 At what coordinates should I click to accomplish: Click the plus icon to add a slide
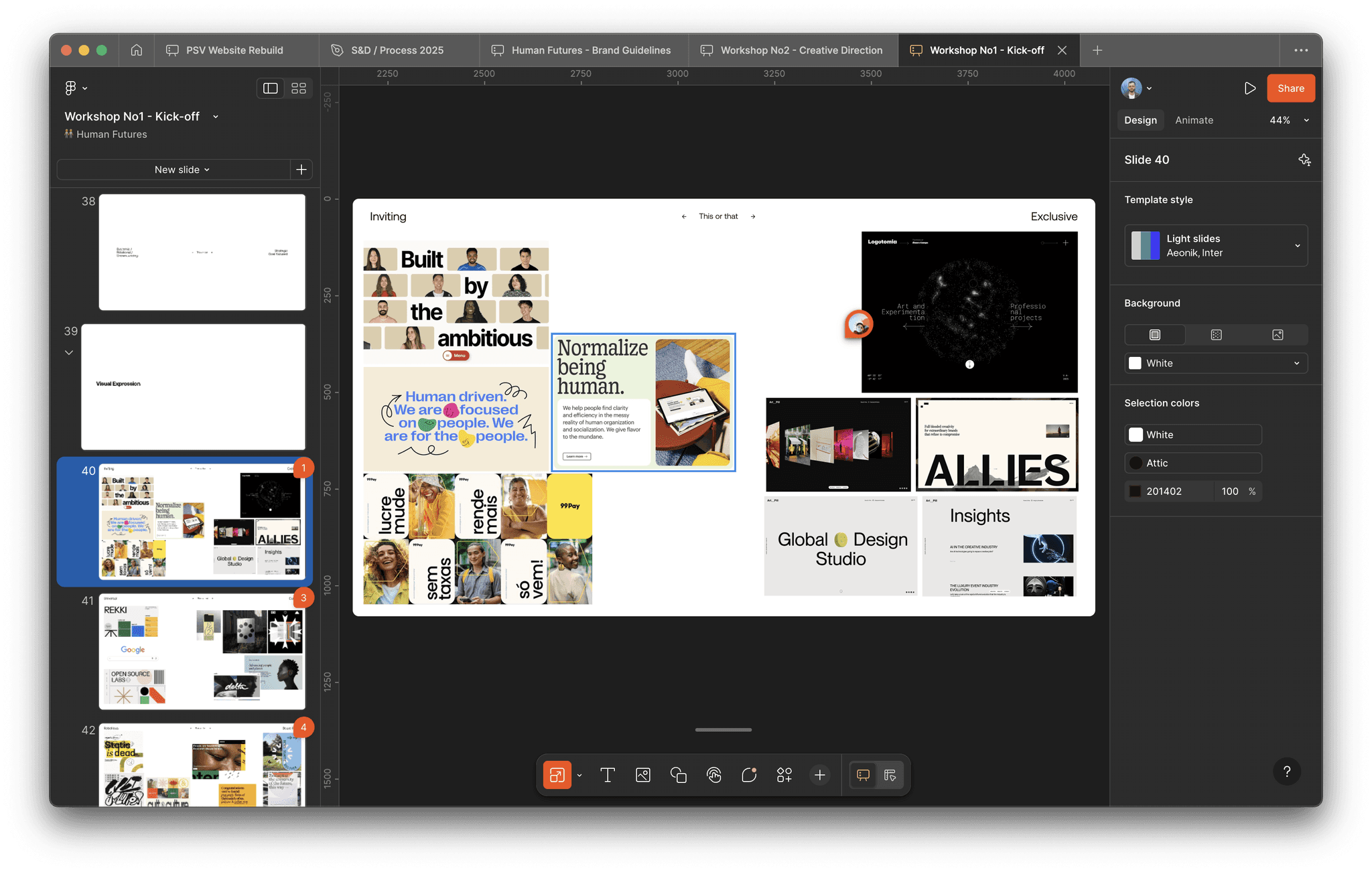(301, 169)
